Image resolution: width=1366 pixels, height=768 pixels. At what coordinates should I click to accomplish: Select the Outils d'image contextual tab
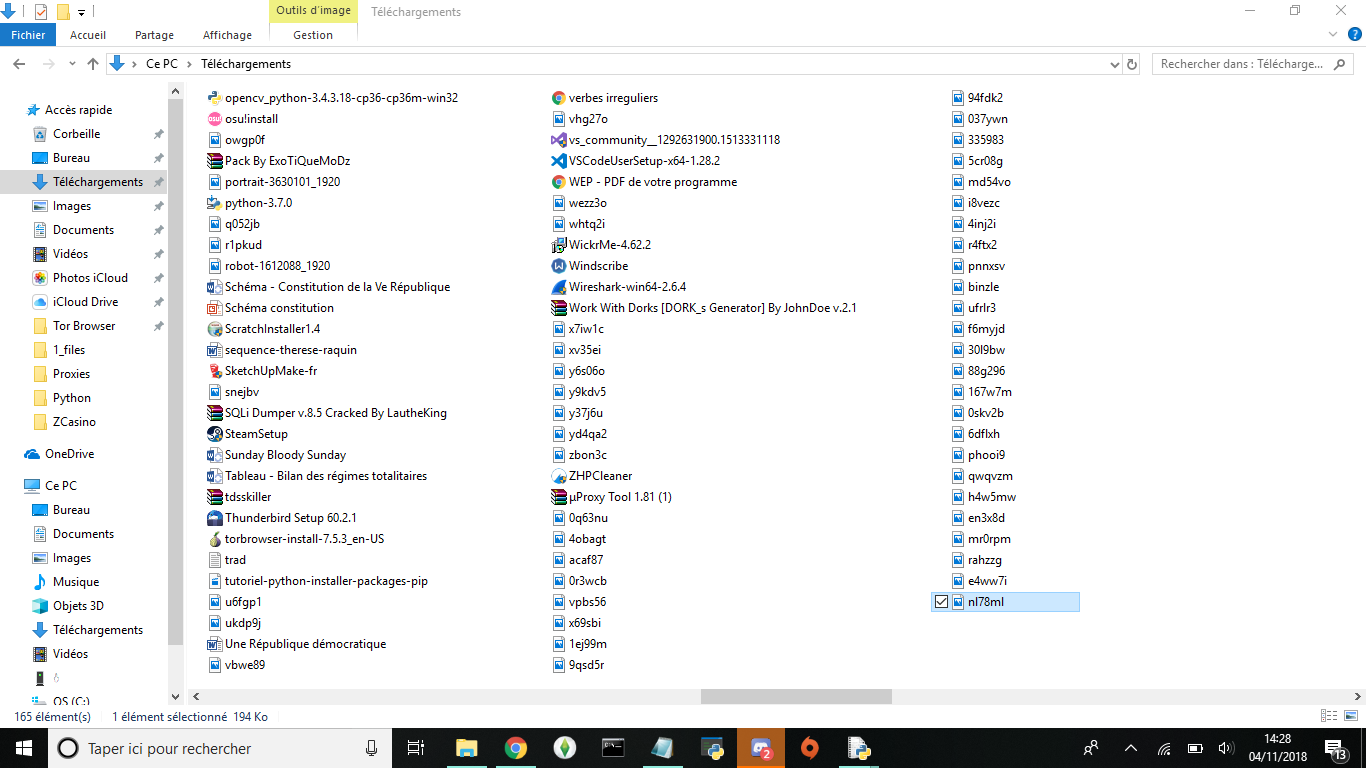[x=314, y=11]
